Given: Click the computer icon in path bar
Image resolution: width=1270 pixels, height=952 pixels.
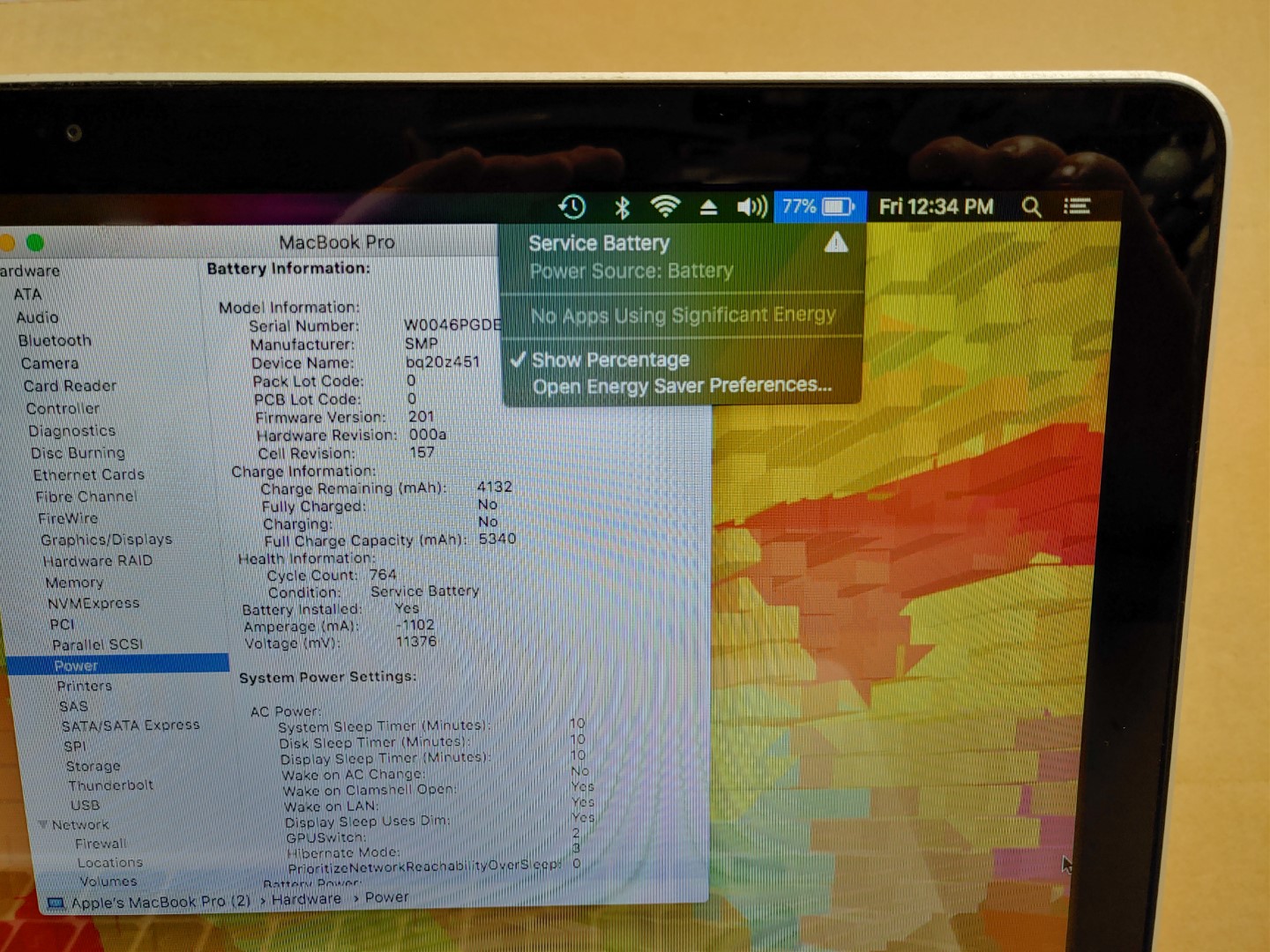Looking at the screenshot, I should [x=56, y=904].
